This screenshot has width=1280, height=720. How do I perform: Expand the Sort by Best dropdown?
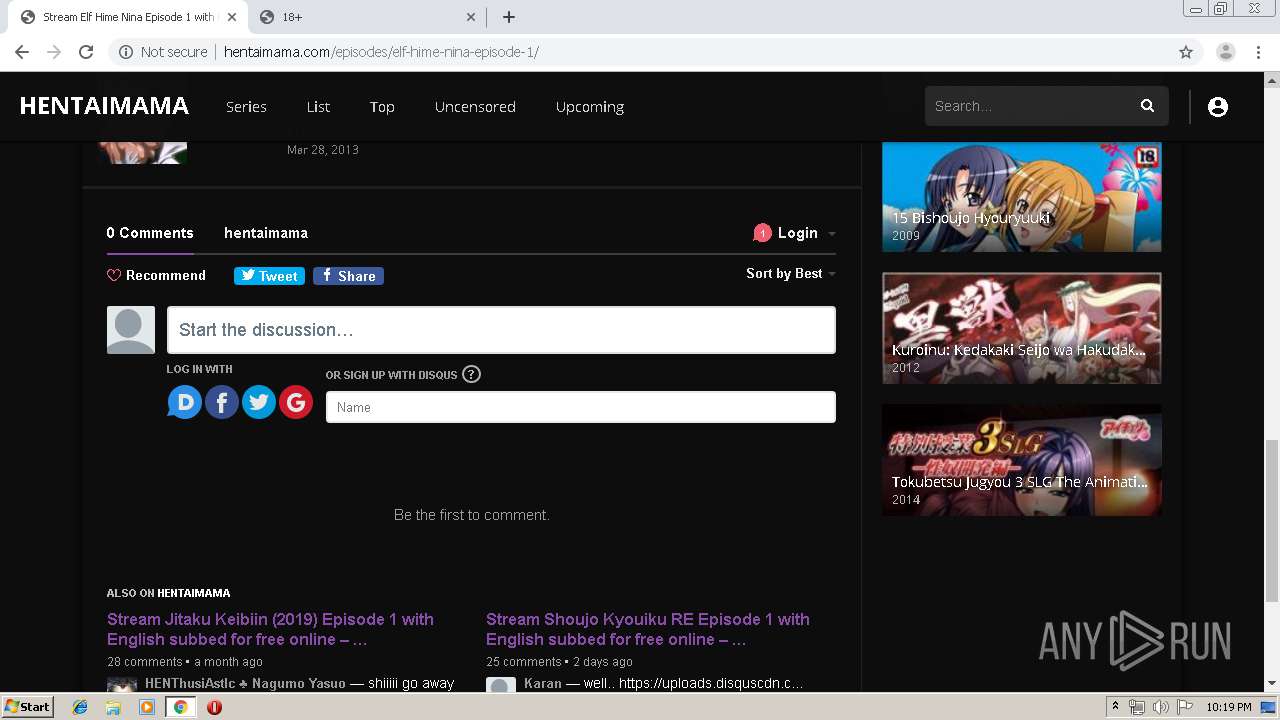pos(790,273)
